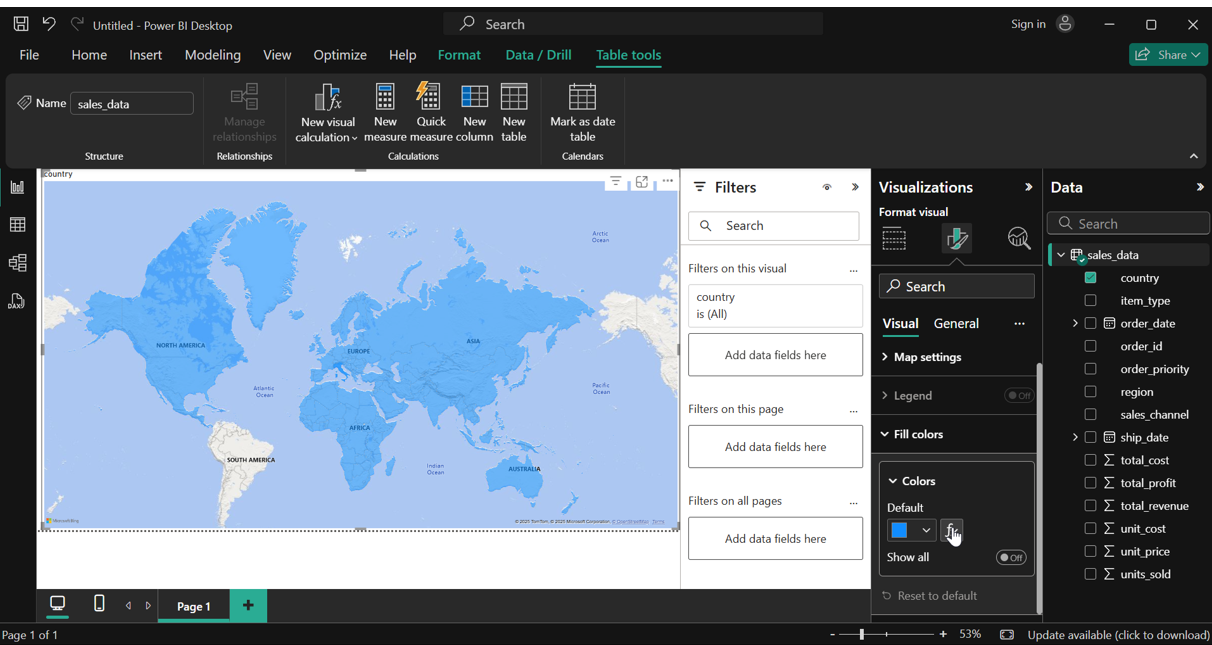Click Reset to default in Fill colors
The height and width of the screenshot is (645, 1212).
point(938,595)
